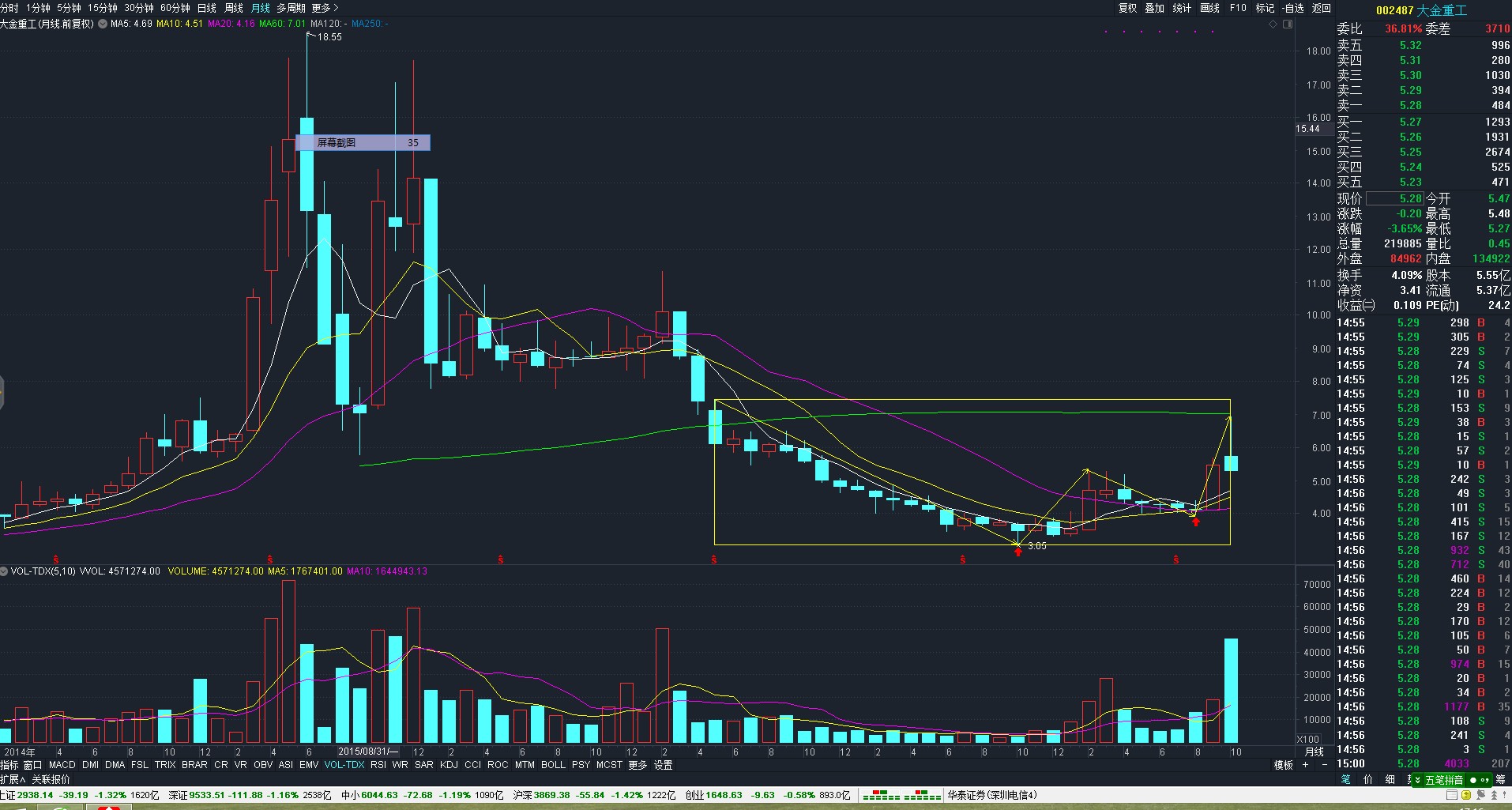Select the FSL indicator
The image size is (1512, 810).
click(140, 765)
